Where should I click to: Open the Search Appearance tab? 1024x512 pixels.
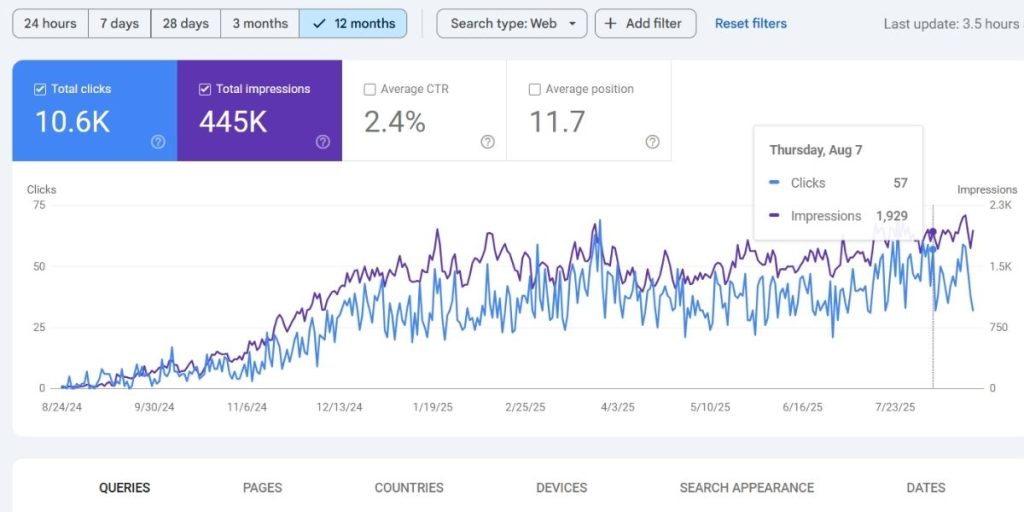[x=746, y=487]
